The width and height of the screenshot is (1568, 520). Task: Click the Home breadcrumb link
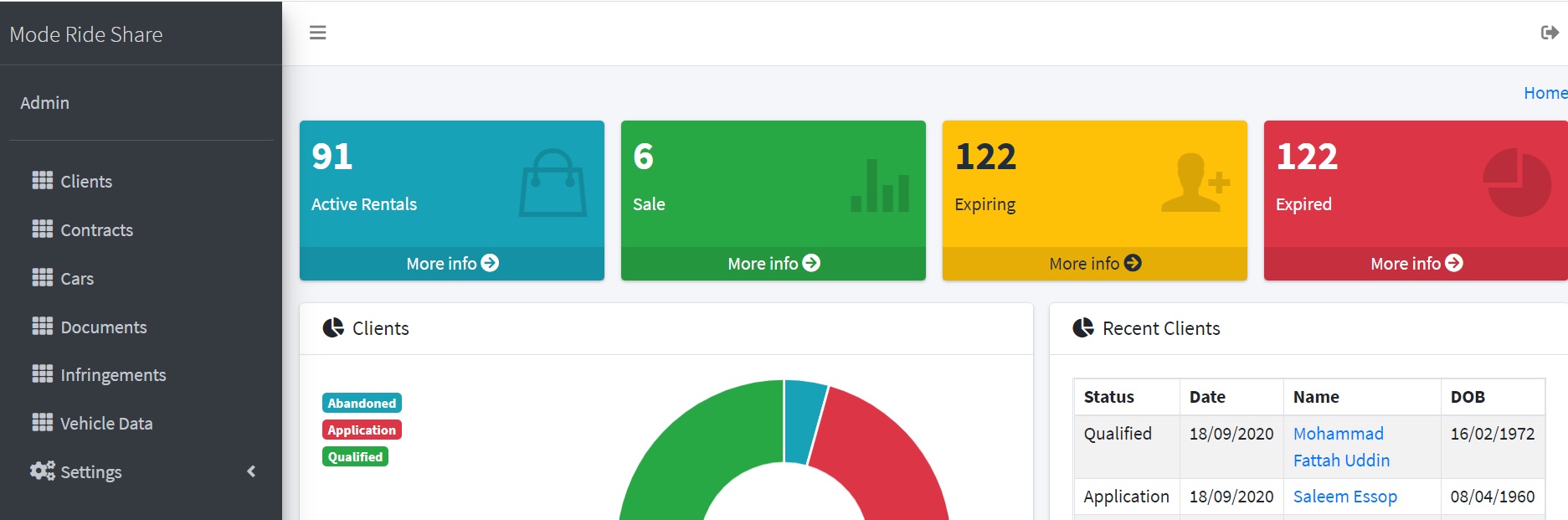pos(1545,93)
